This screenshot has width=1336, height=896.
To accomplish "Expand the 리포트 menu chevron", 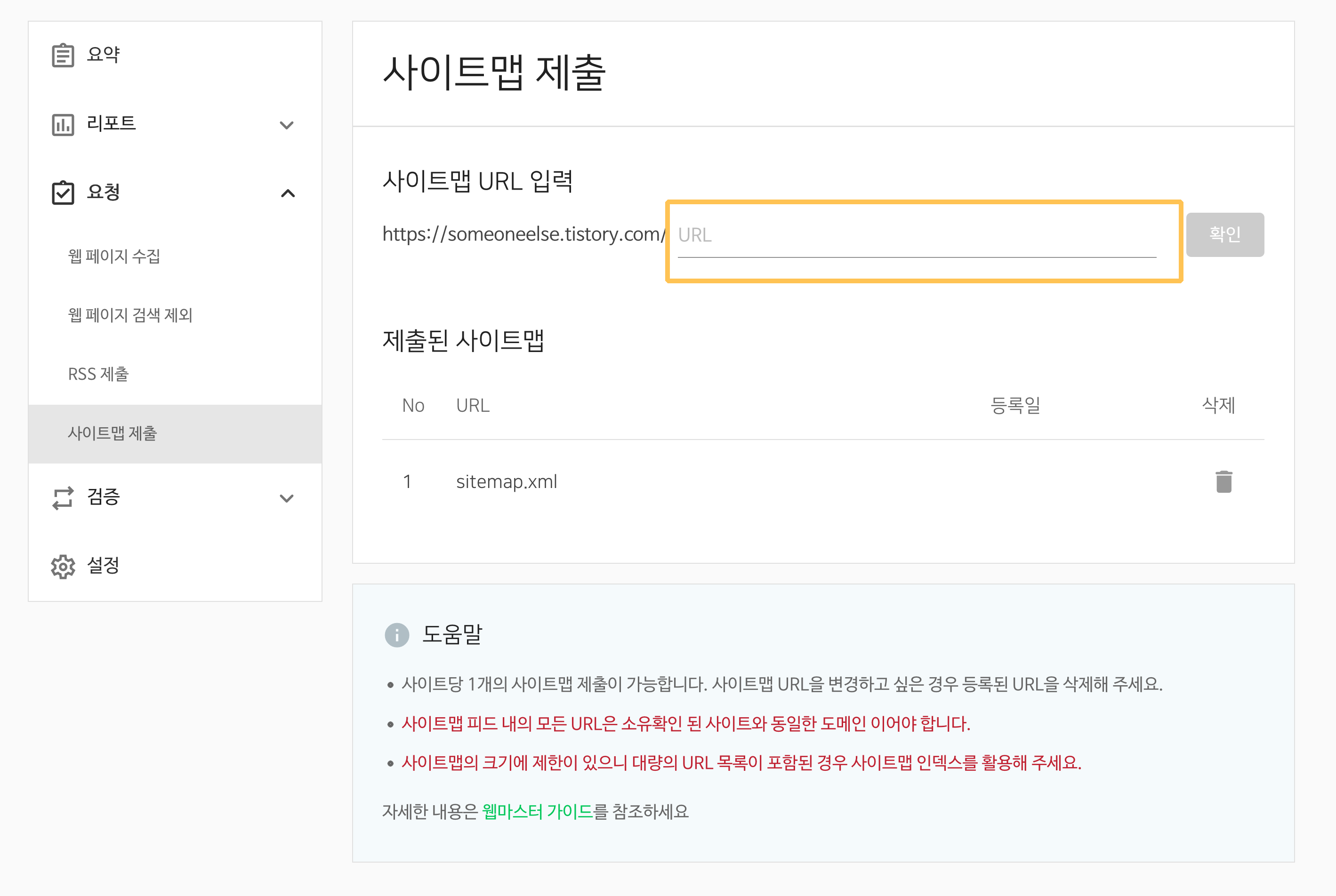I will 287,125.
